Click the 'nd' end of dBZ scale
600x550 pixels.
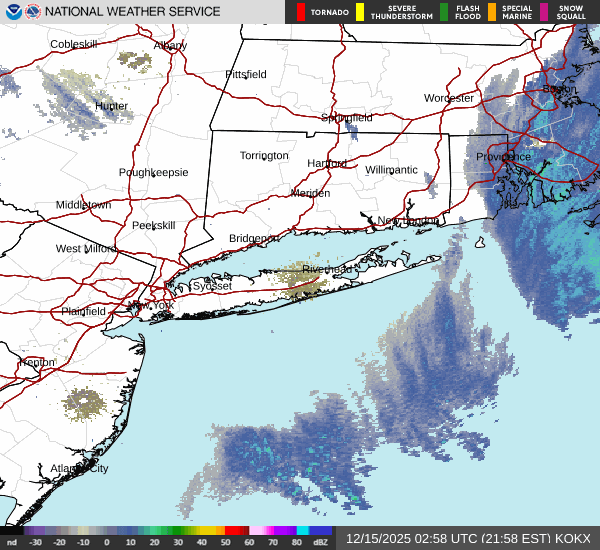click(x=11, y=541)
